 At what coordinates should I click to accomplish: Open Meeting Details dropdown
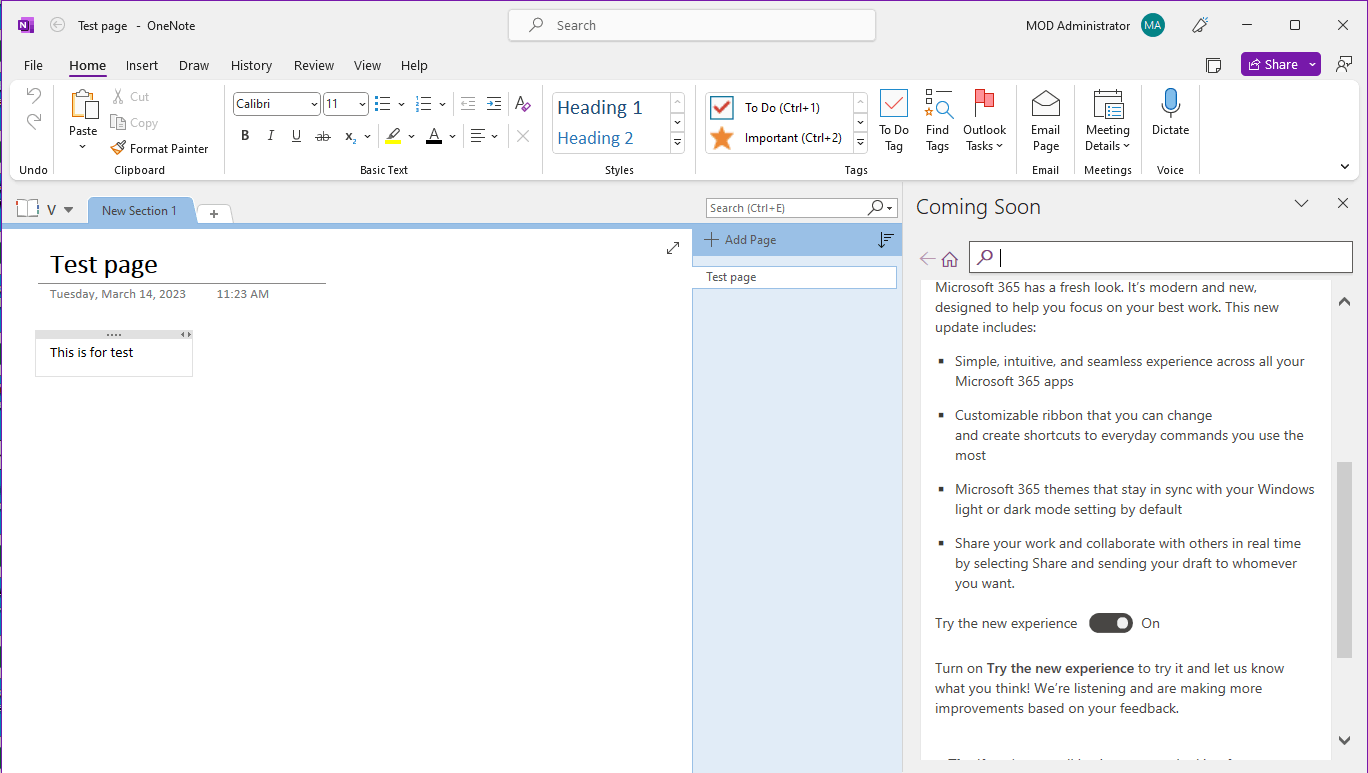click(1108, 121)
